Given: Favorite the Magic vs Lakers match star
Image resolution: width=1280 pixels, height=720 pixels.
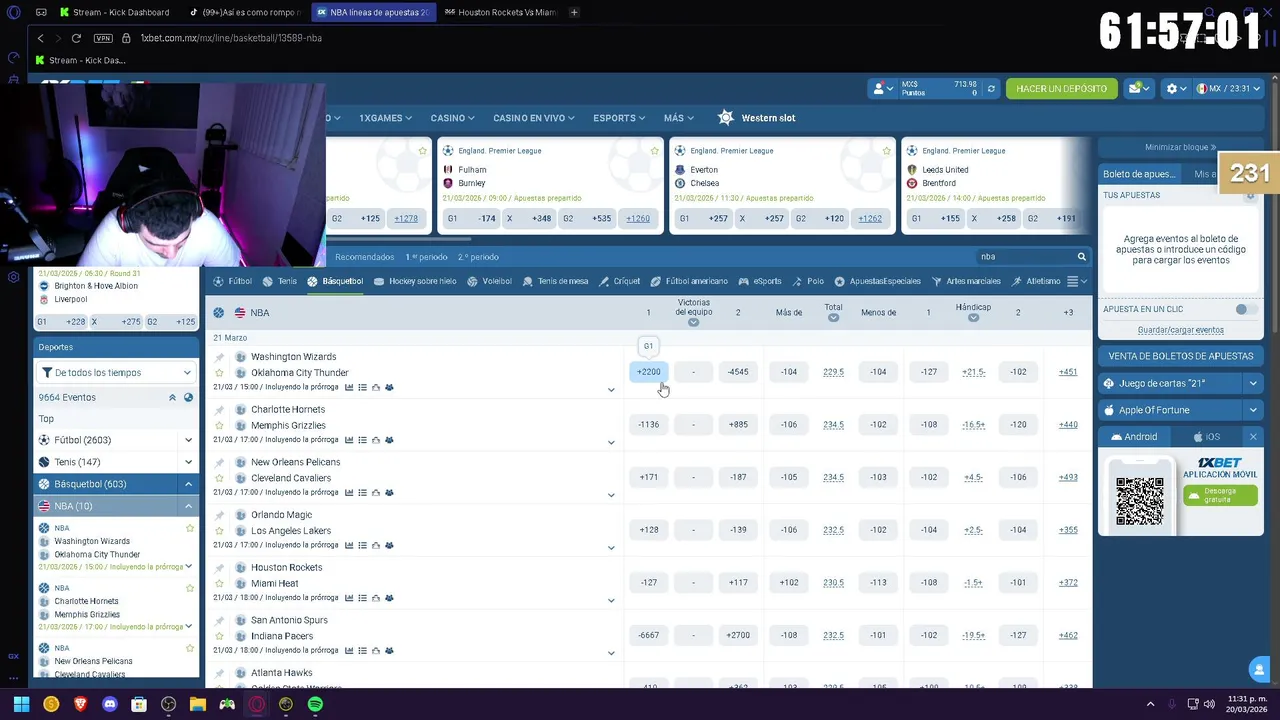Looking at the screenshot, I should [x=219, y=532].
